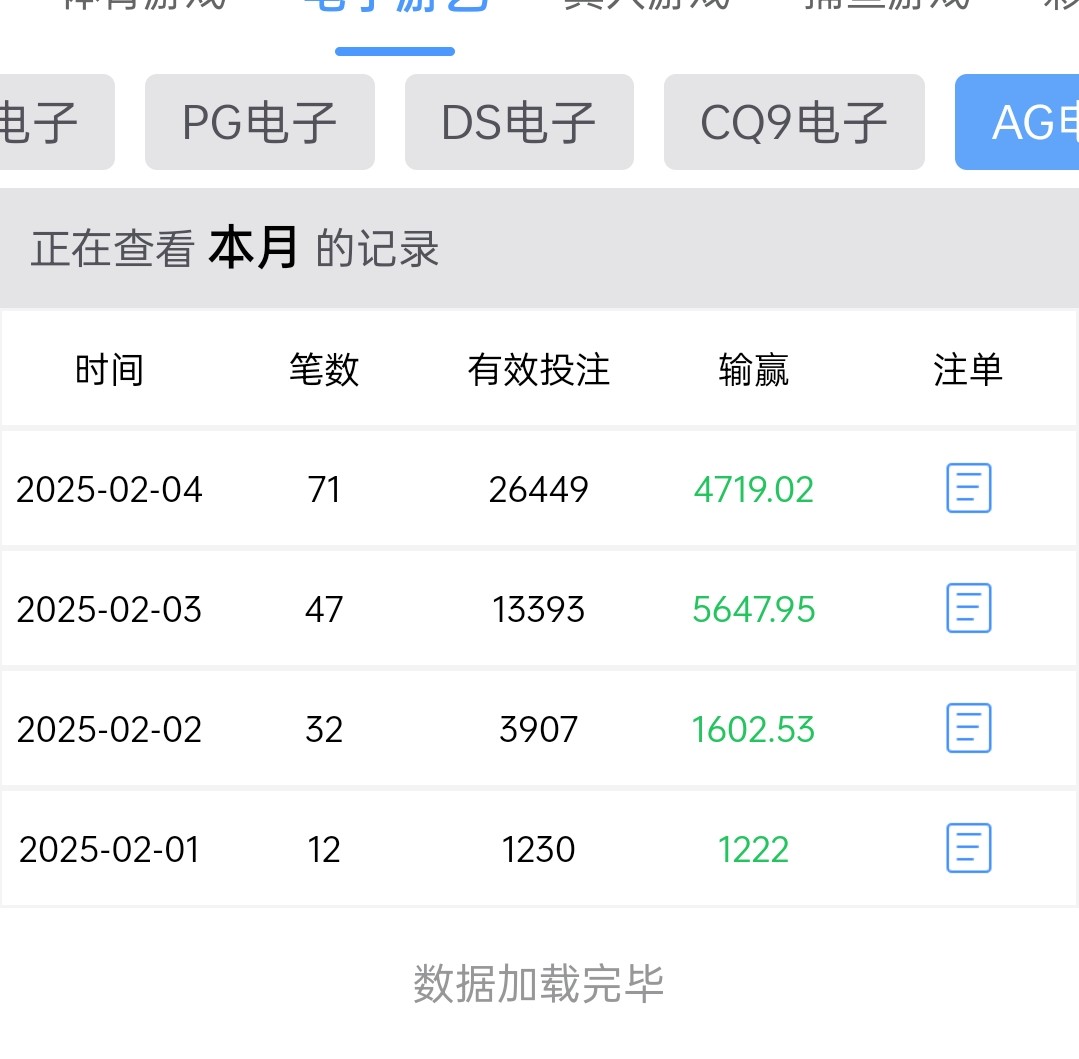The image size is (1079, 1059).
Task: Choose the CQ9电子 category tab
Action: point(793,122)
